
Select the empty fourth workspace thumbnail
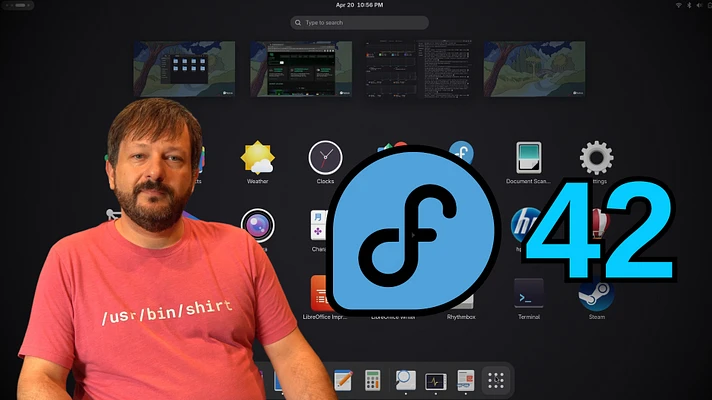(534, 69)
